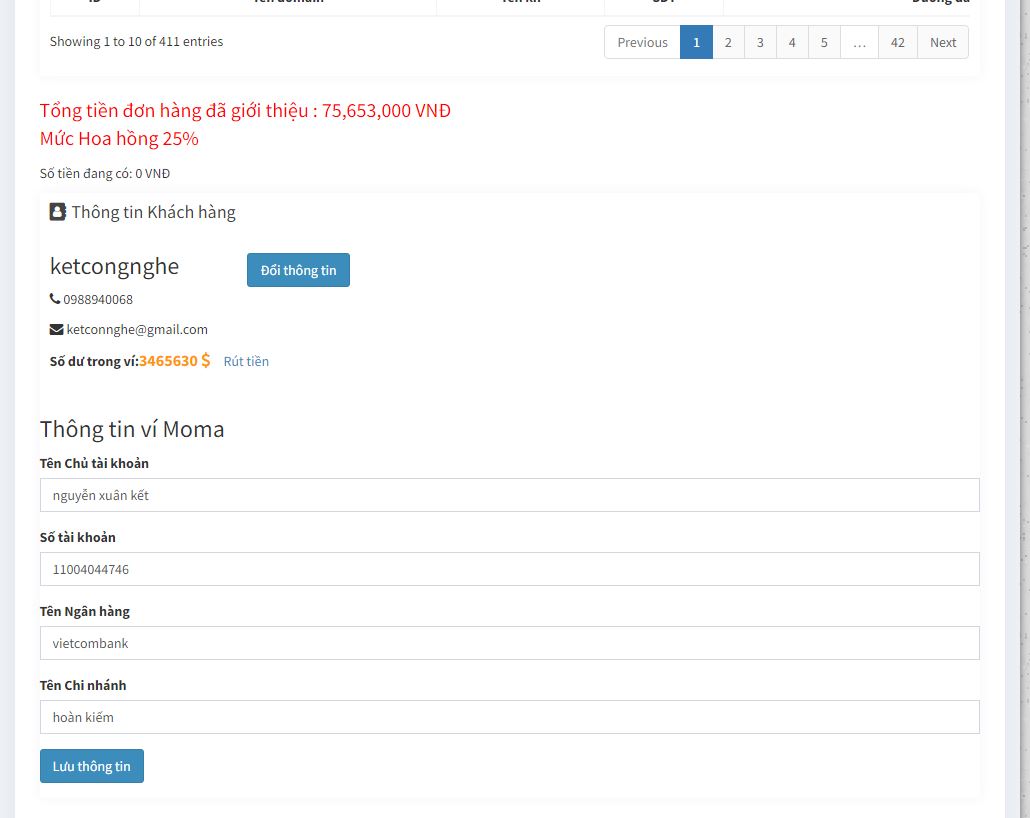Viewport: 1030px width, 818px height.
Task: Switch to page 4 of the table
Action: coord(792,42)
